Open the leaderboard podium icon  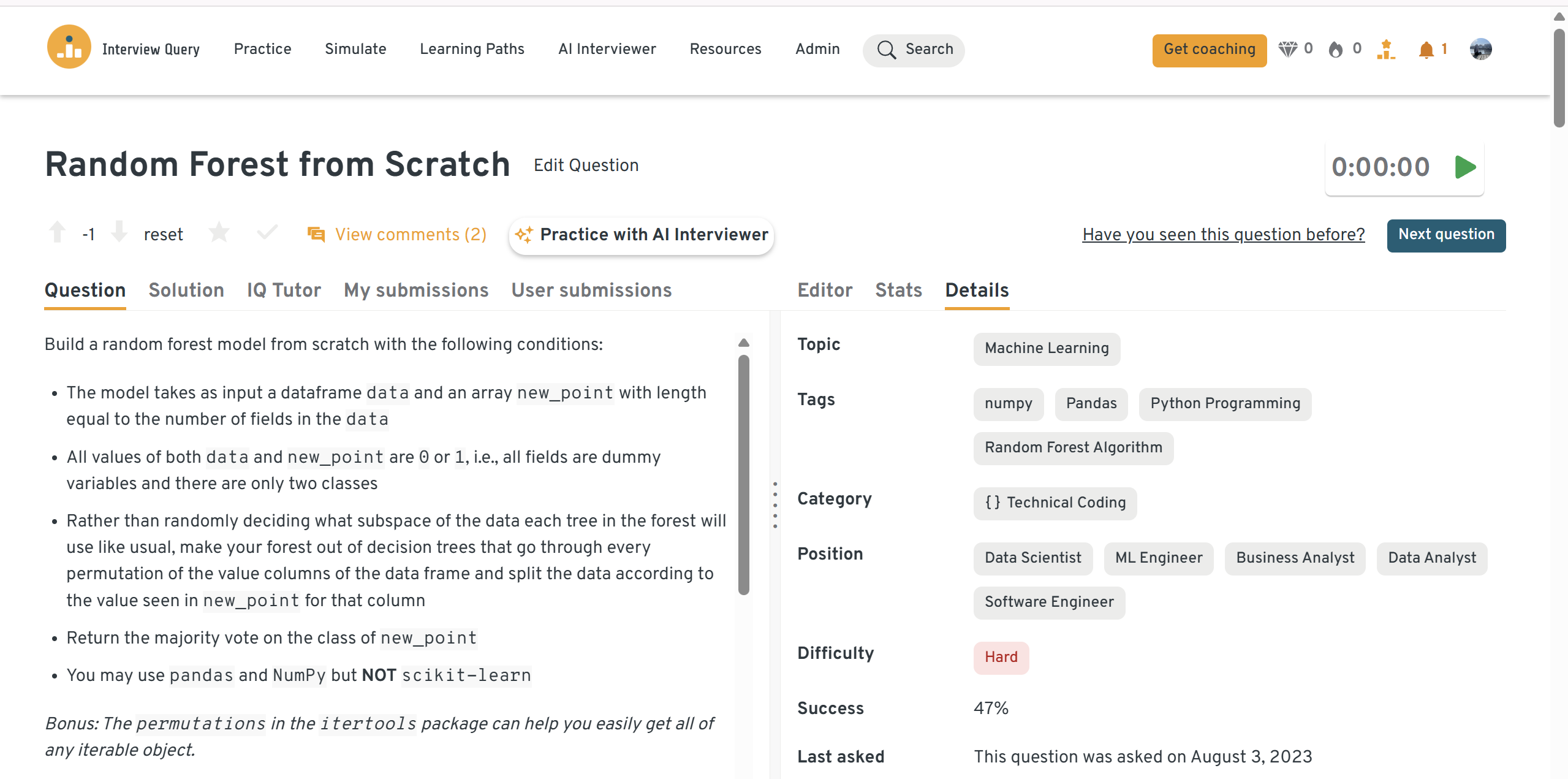1385,49
